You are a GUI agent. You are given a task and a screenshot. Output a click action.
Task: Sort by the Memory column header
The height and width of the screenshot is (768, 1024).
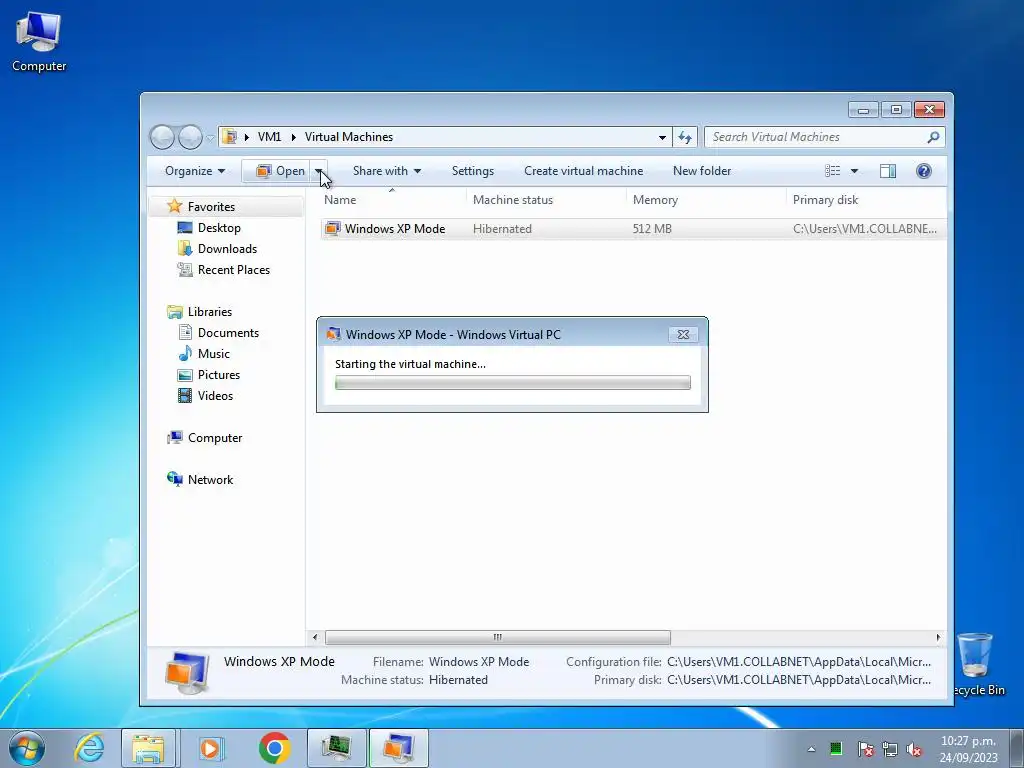(706, 200)
